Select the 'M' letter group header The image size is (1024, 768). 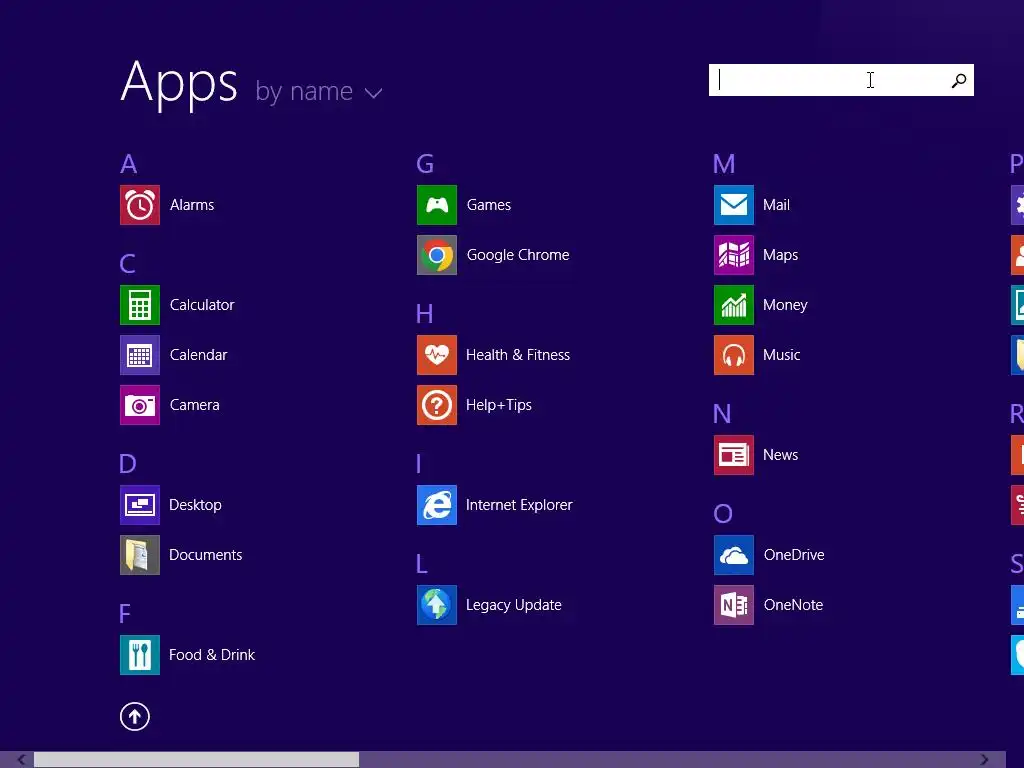coord(724,164)
